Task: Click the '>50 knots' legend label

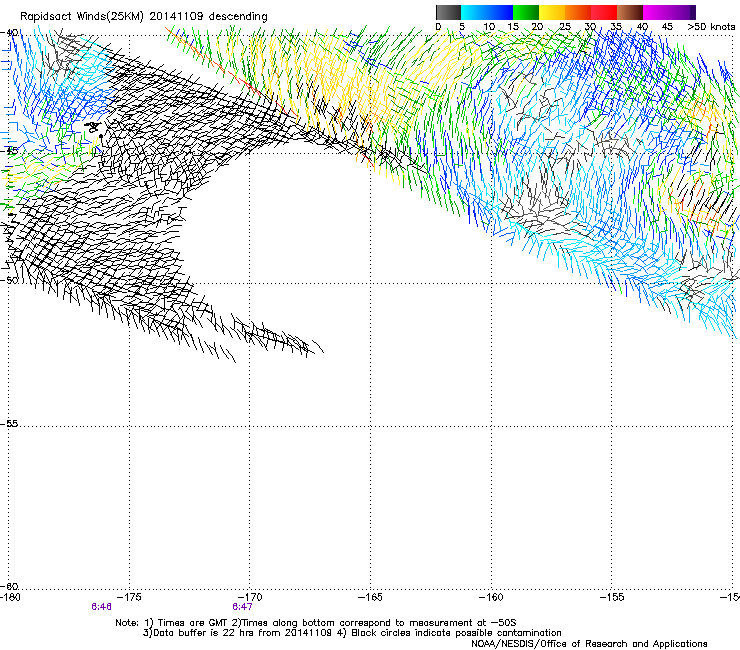Action: pyautogui.click(x=711, y=27)
